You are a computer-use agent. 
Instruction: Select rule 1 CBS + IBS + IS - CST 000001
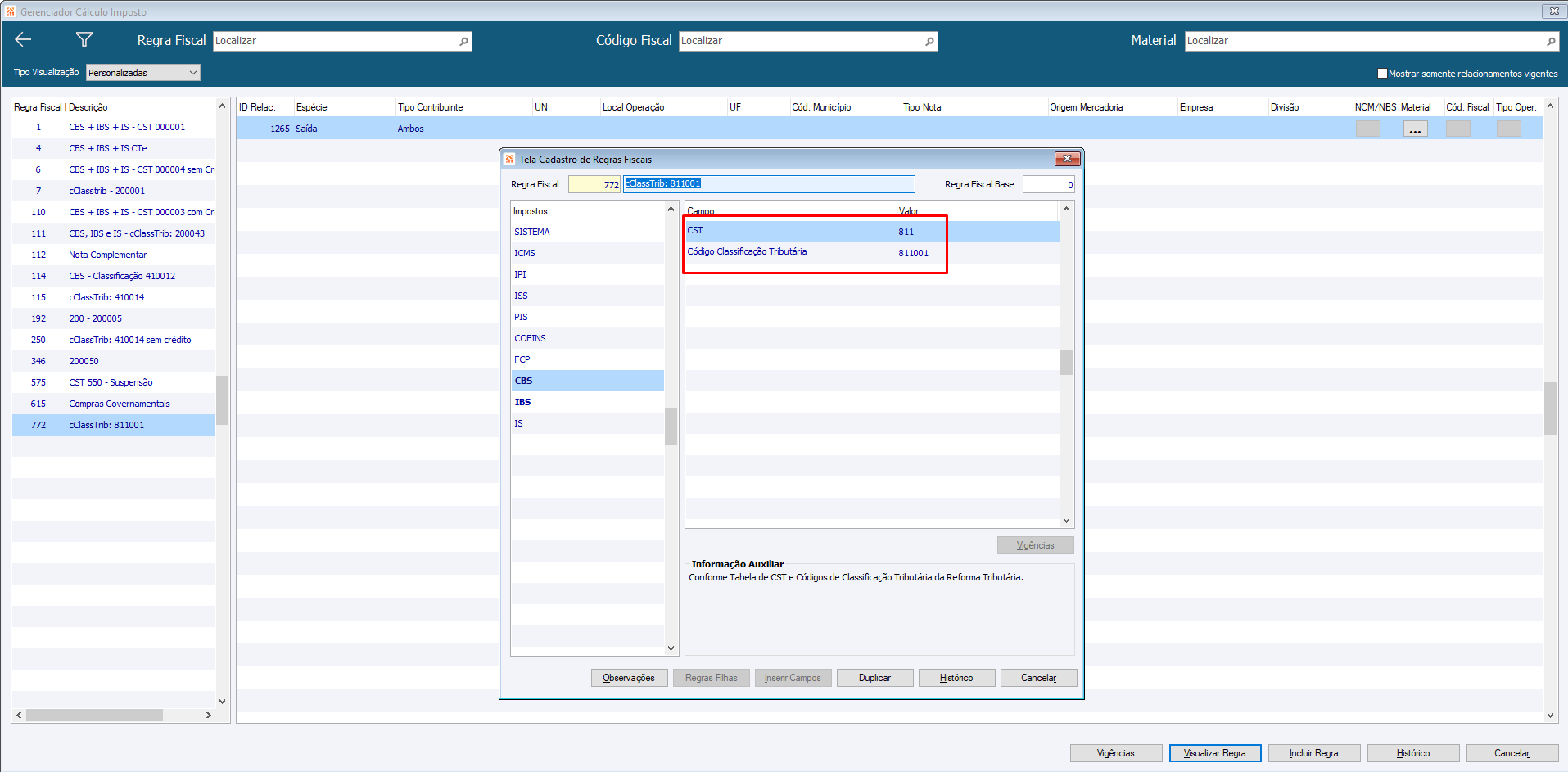point(114,127)
